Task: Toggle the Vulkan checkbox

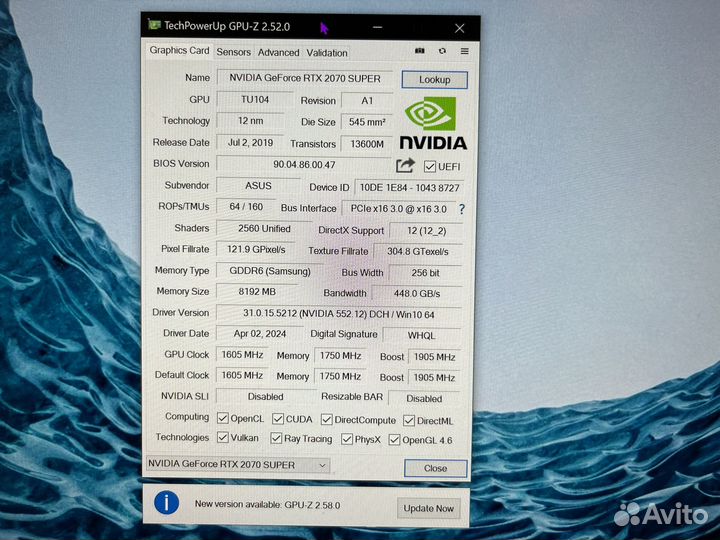Action: click(x=222, y=438)
